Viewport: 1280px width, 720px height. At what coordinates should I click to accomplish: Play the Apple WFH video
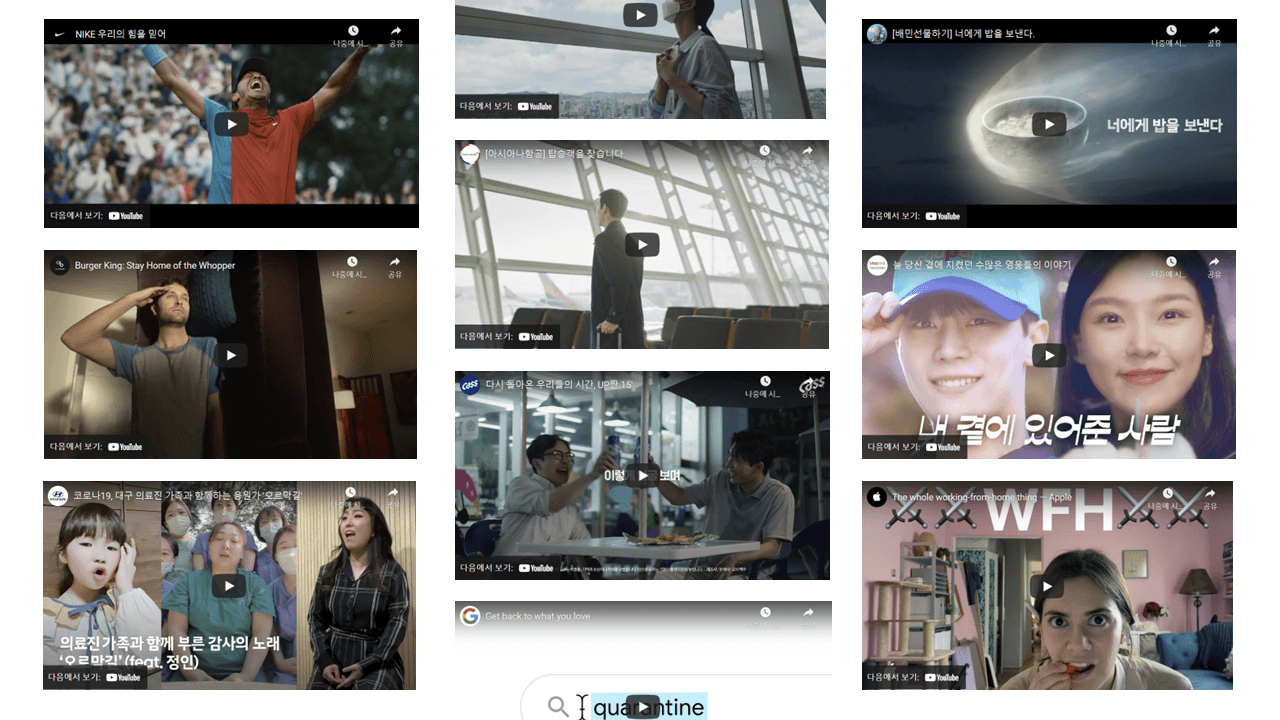click(x=1047, y=586)
